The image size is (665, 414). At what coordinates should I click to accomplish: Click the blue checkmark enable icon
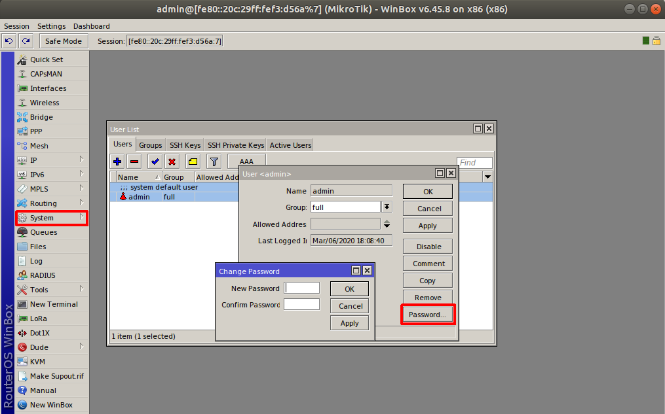click(155, 162)
